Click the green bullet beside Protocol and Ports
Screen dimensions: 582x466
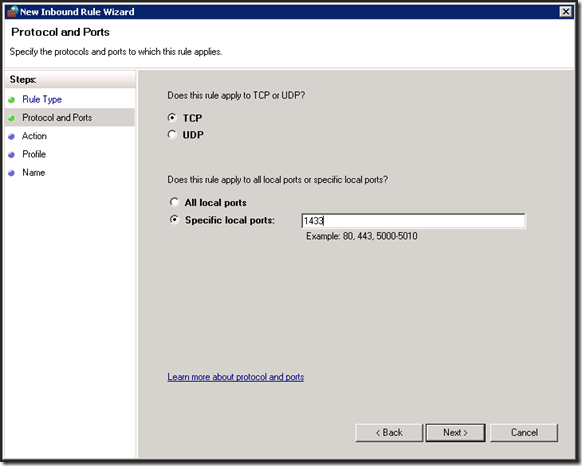[12, 118]
